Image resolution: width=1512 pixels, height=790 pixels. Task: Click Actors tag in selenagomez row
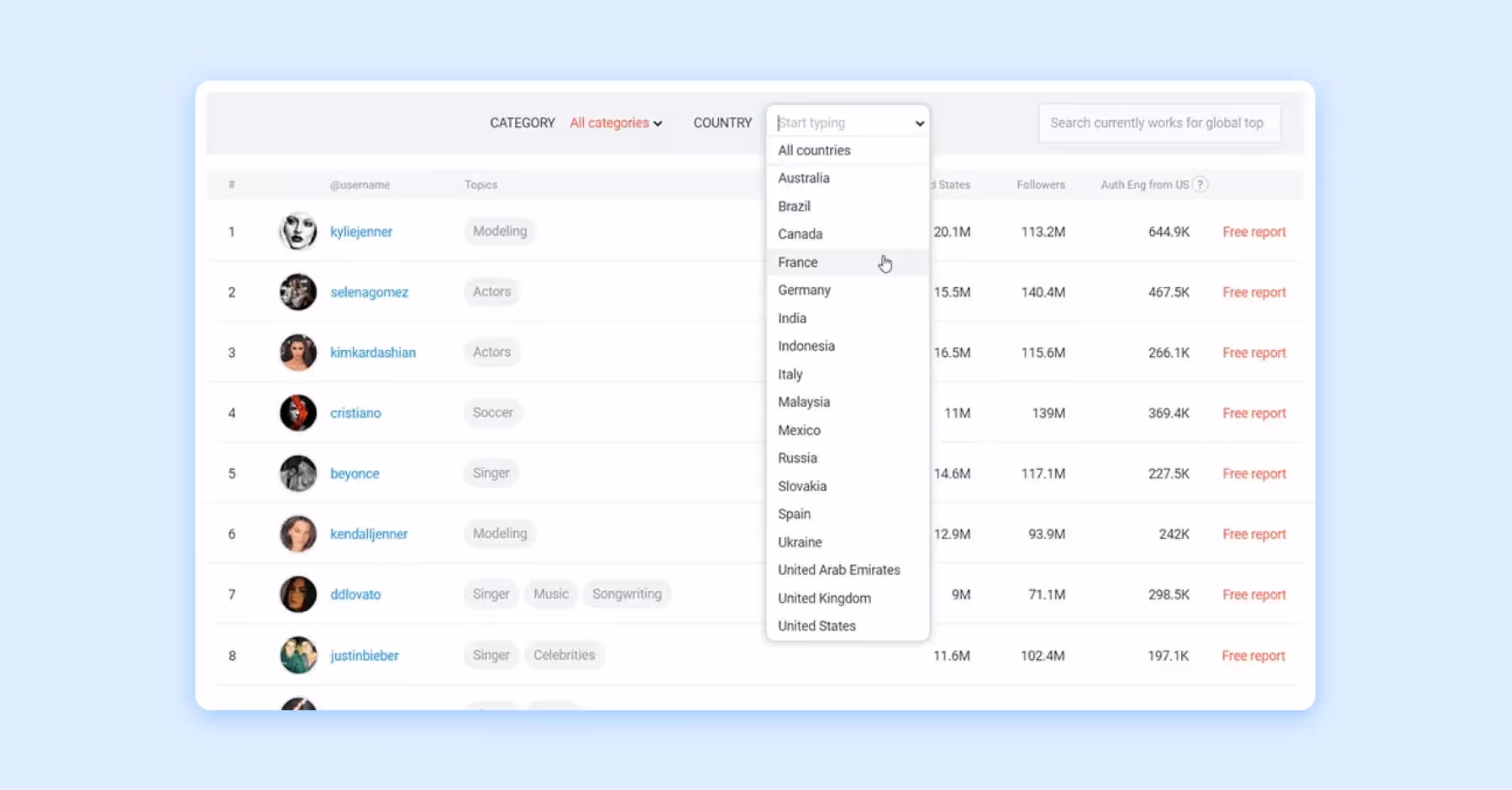pos(491,291)
